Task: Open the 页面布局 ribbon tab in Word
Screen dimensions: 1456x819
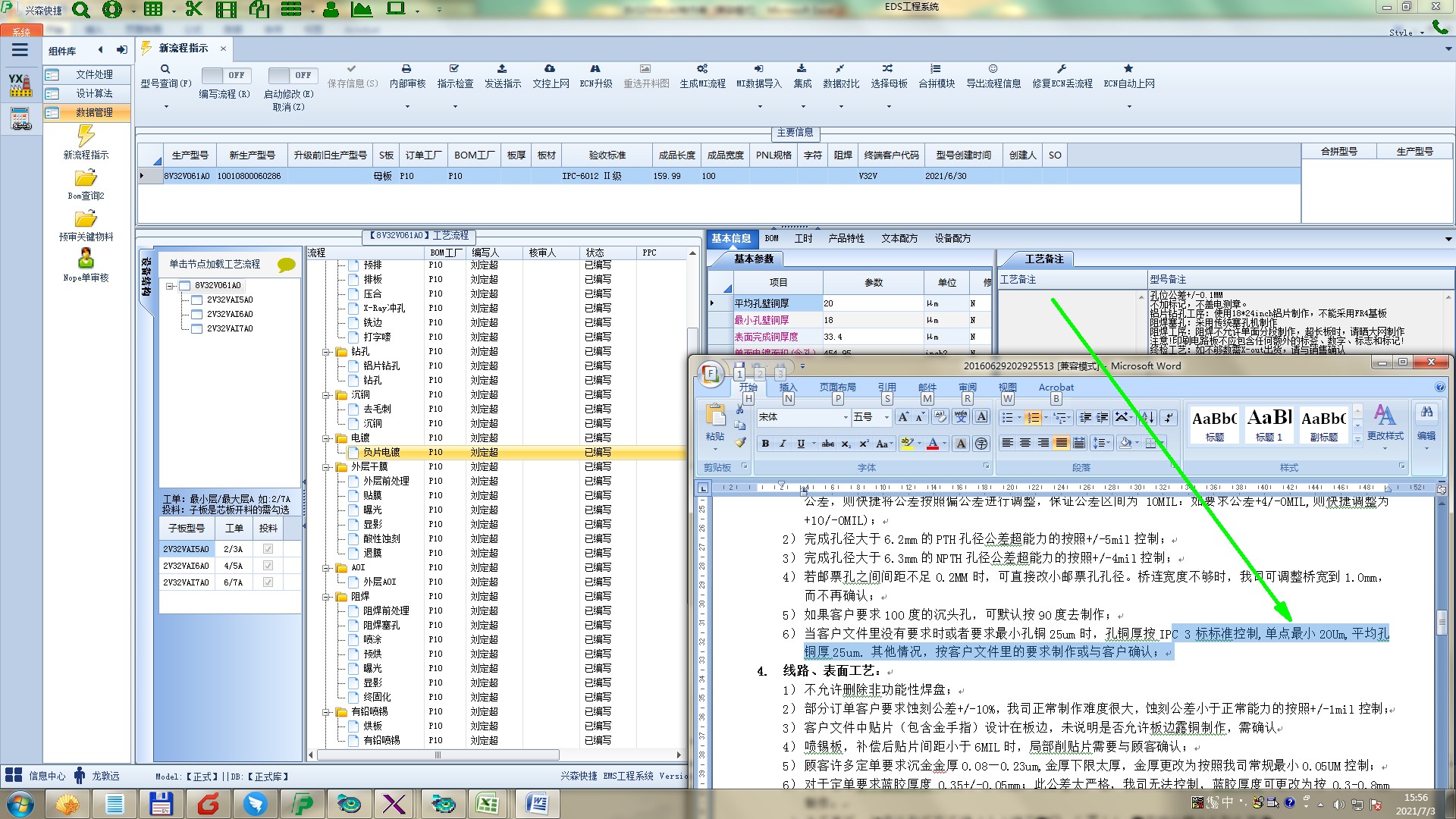Action: click(837, 388)
